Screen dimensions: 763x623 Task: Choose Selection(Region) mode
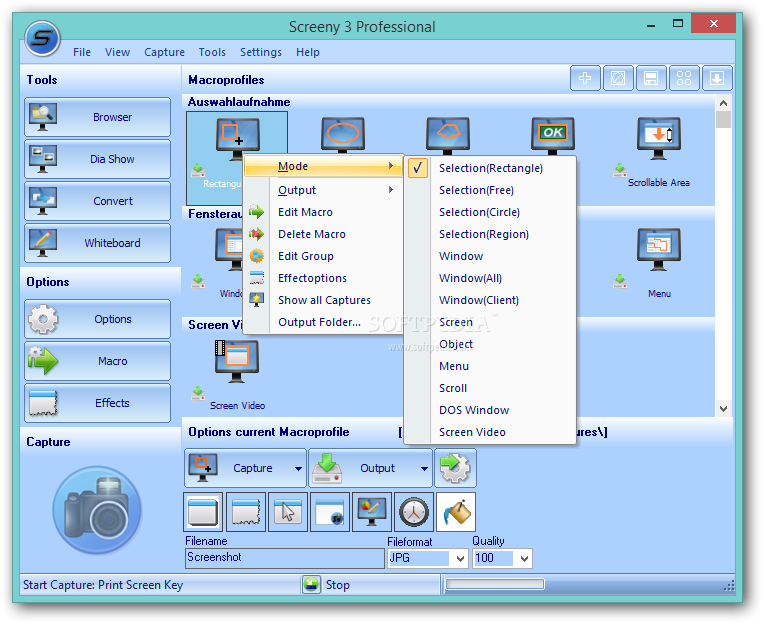[x=490, y=234]
